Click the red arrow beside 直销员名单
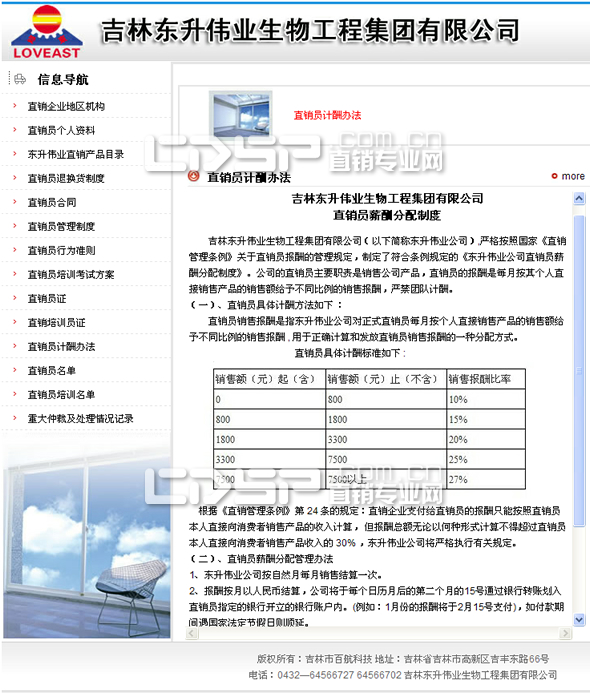 tap(15, 370)
